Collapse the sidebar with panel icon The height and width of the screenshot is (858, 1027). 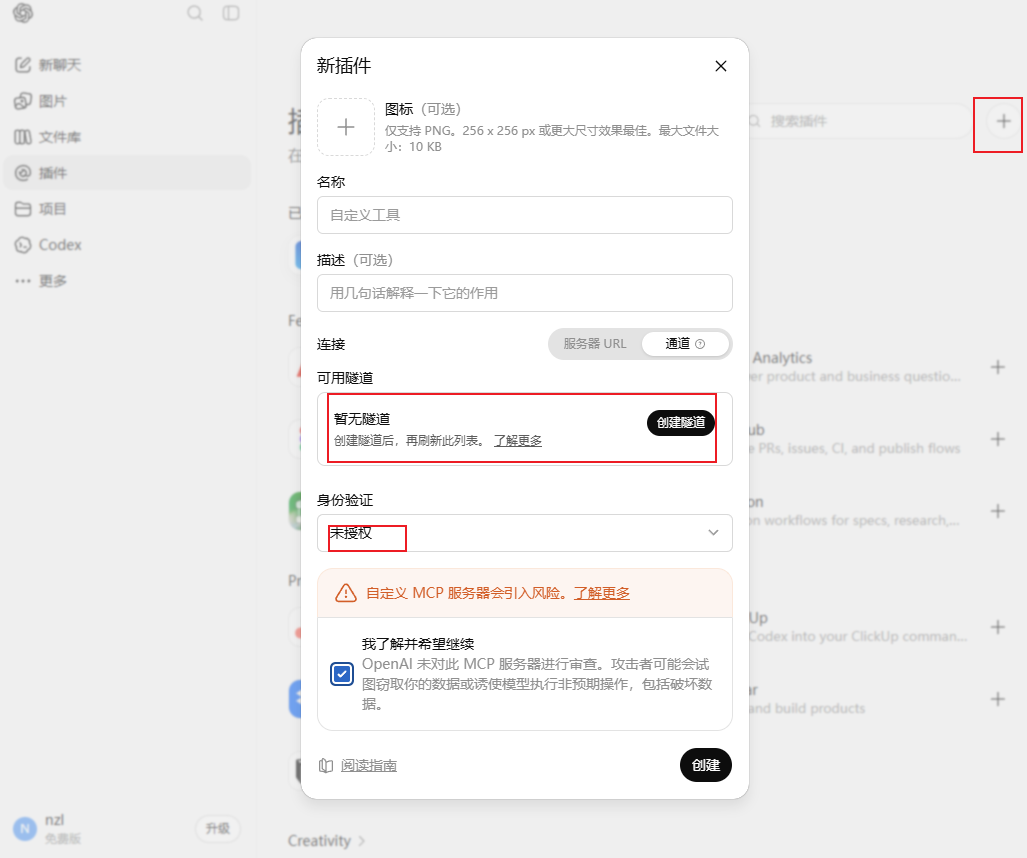[231, 13]
